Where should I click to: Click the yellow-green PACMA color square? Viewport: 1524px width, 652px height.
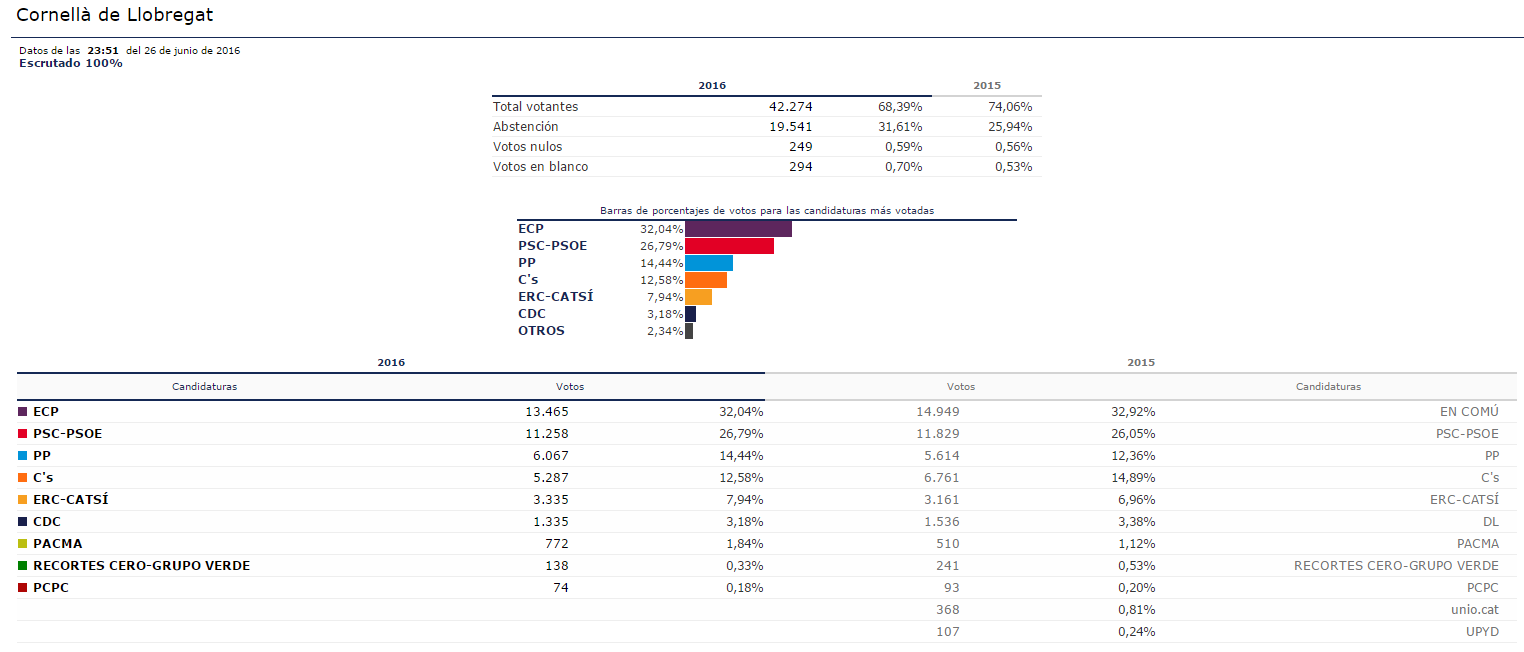click(23, 543)
